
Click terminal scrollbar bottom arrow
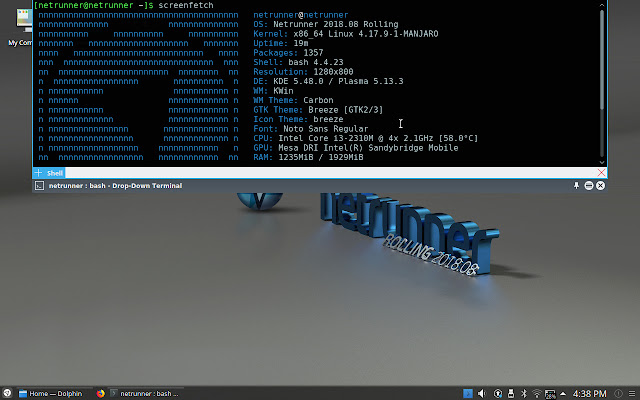(602, 162)
